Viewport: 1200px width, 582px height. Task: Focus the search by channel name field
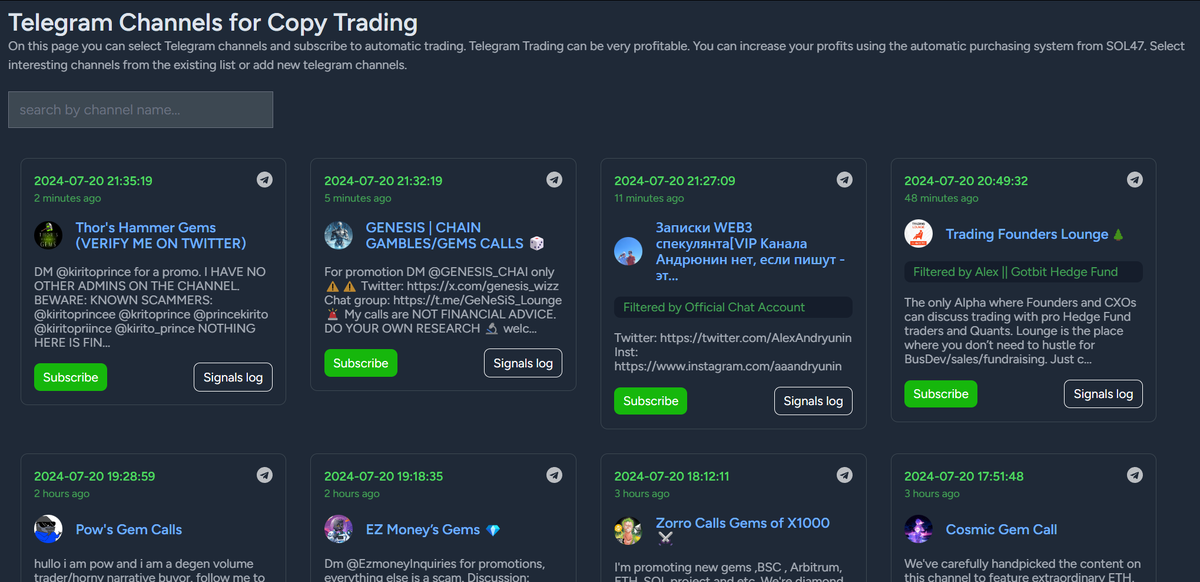tap(140, 110)
